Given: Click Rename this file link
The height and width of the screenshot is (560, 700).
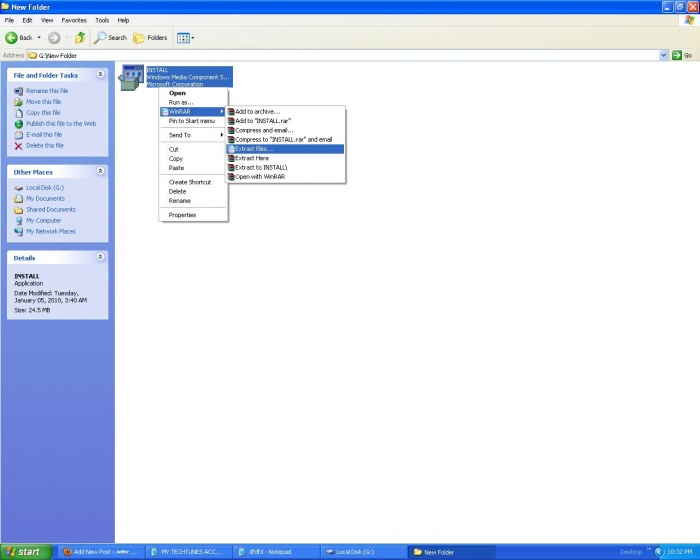Looking at the screenshot, I should pos(47,91).
